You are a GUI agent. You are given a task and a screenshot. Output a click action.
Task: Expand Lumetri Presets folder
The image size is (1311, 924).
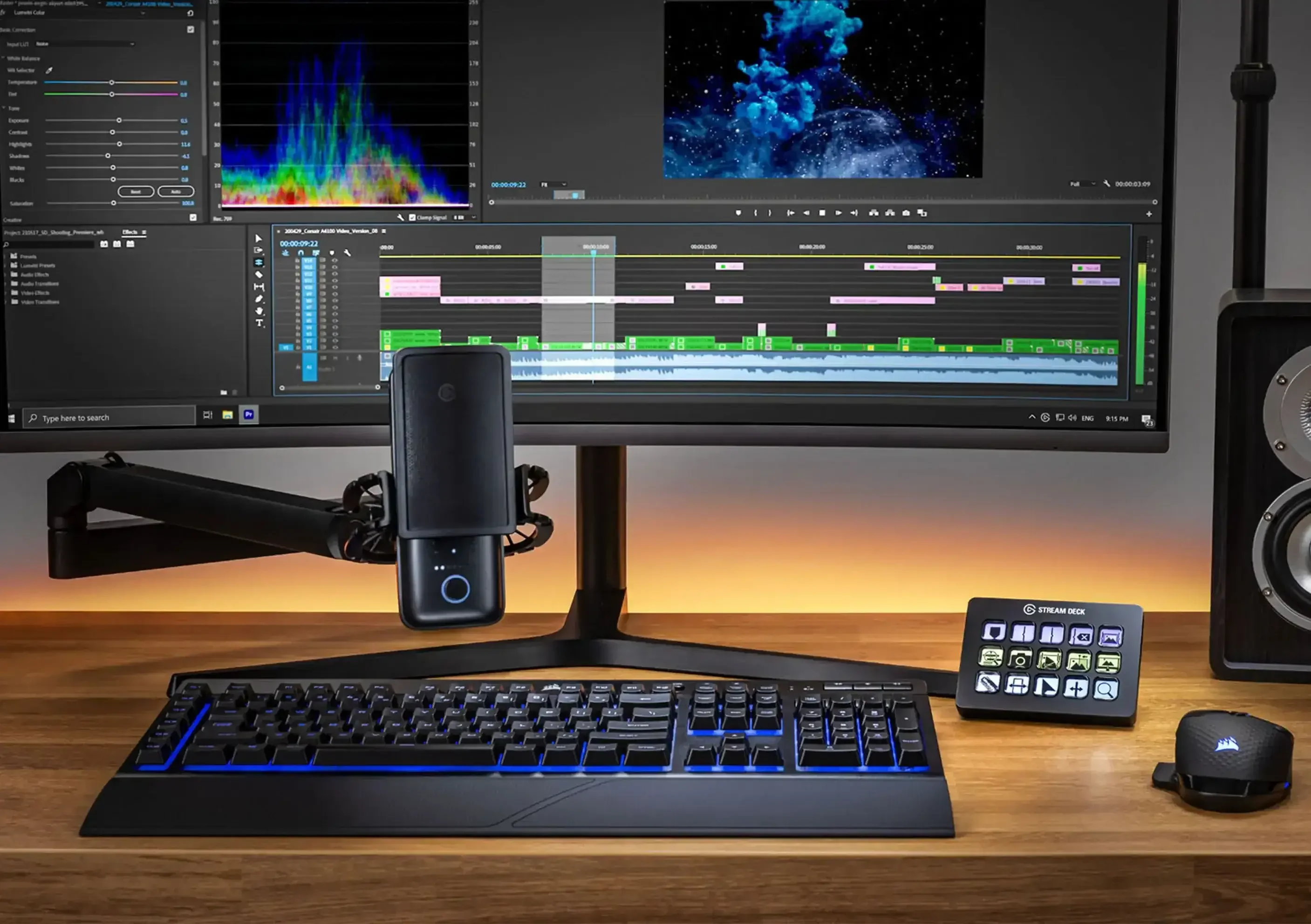click(x=6, y=265)
